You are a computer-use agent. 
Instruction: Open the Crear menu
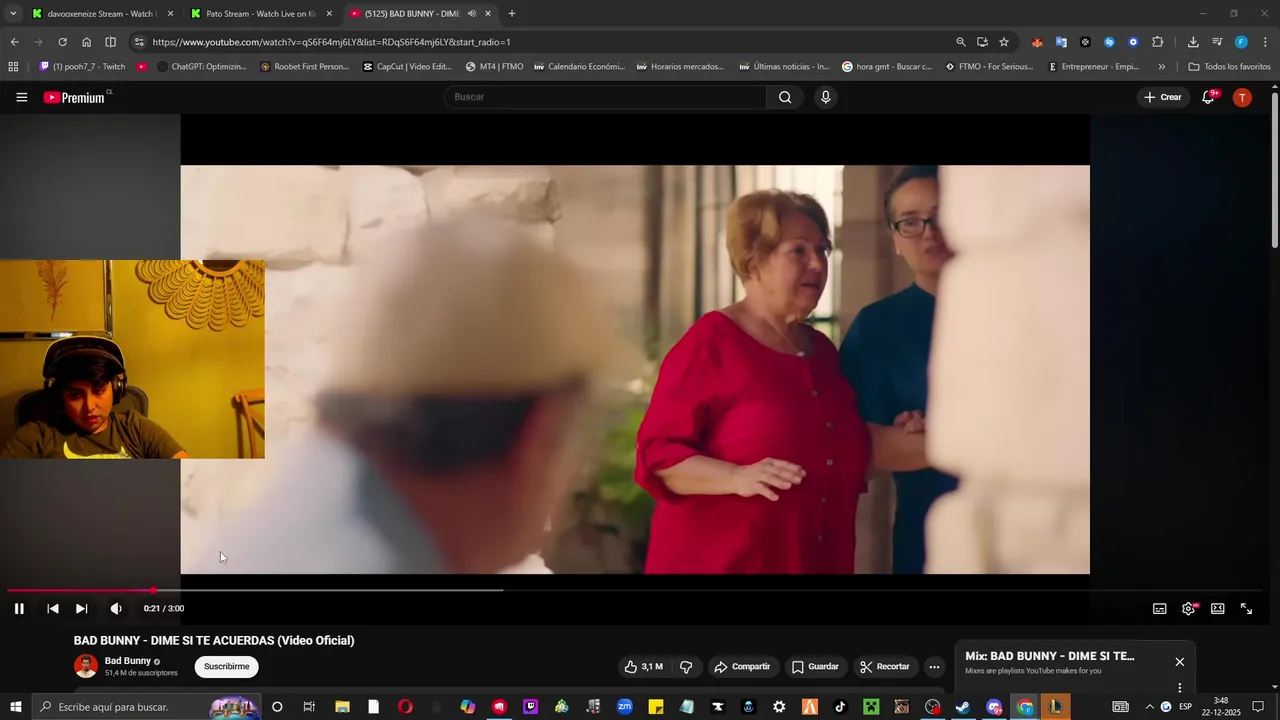click(x=1163, y=97)
